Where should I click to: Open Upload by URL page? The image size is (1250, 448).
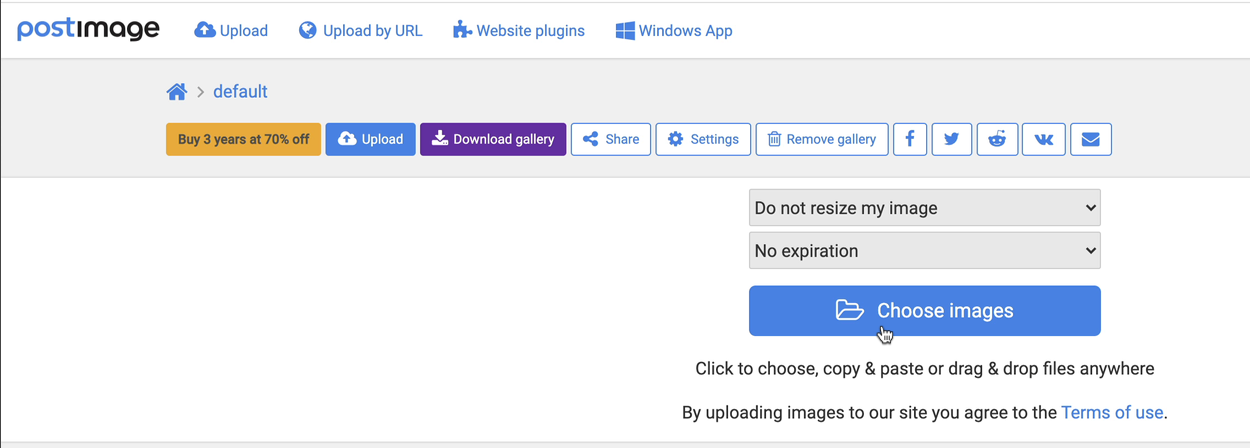pos(361,31)
